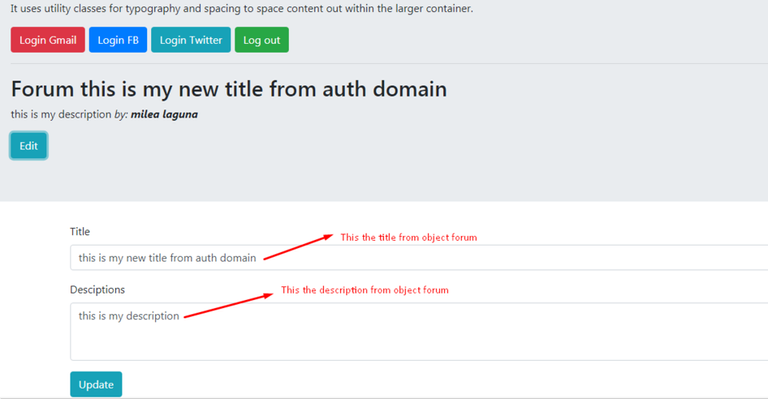This screenshot has height=399, width=768.
Task: Click the red note about description object
Action: click(x=364, y=290)
